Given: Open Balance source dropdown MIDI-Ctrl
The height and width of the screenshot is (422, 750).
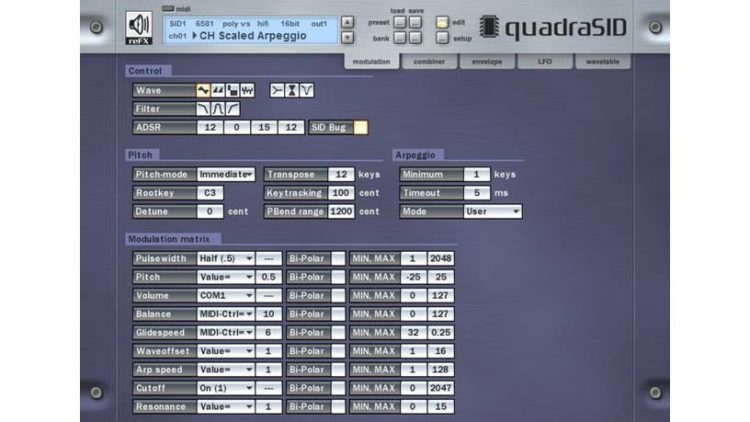Looking at the screenshot, I should (x=226, y=314).
